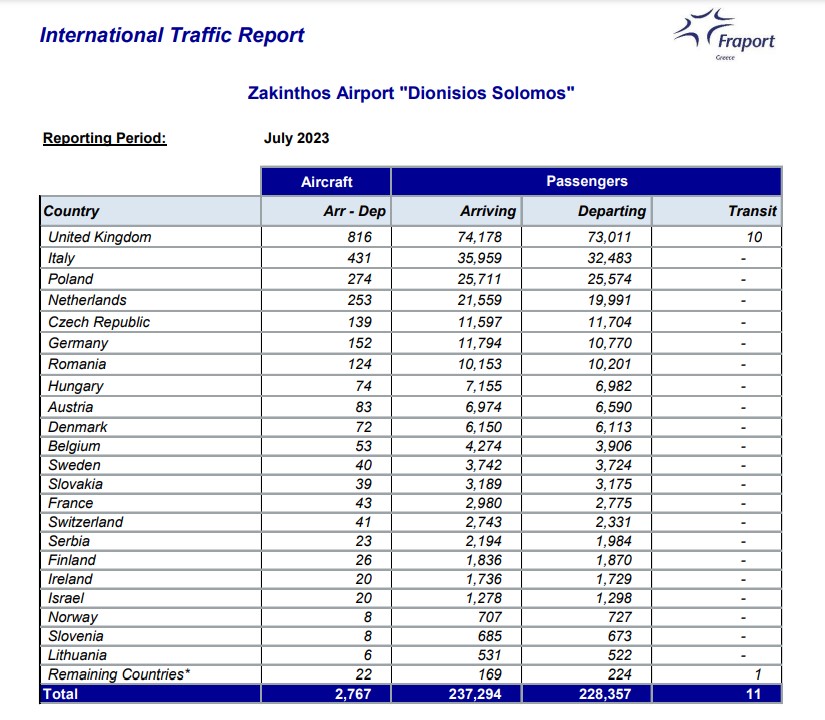The width and height of the screenshot is (825, 720).
Task: Click Germany aircraft value 152
Action: (359, 343)
